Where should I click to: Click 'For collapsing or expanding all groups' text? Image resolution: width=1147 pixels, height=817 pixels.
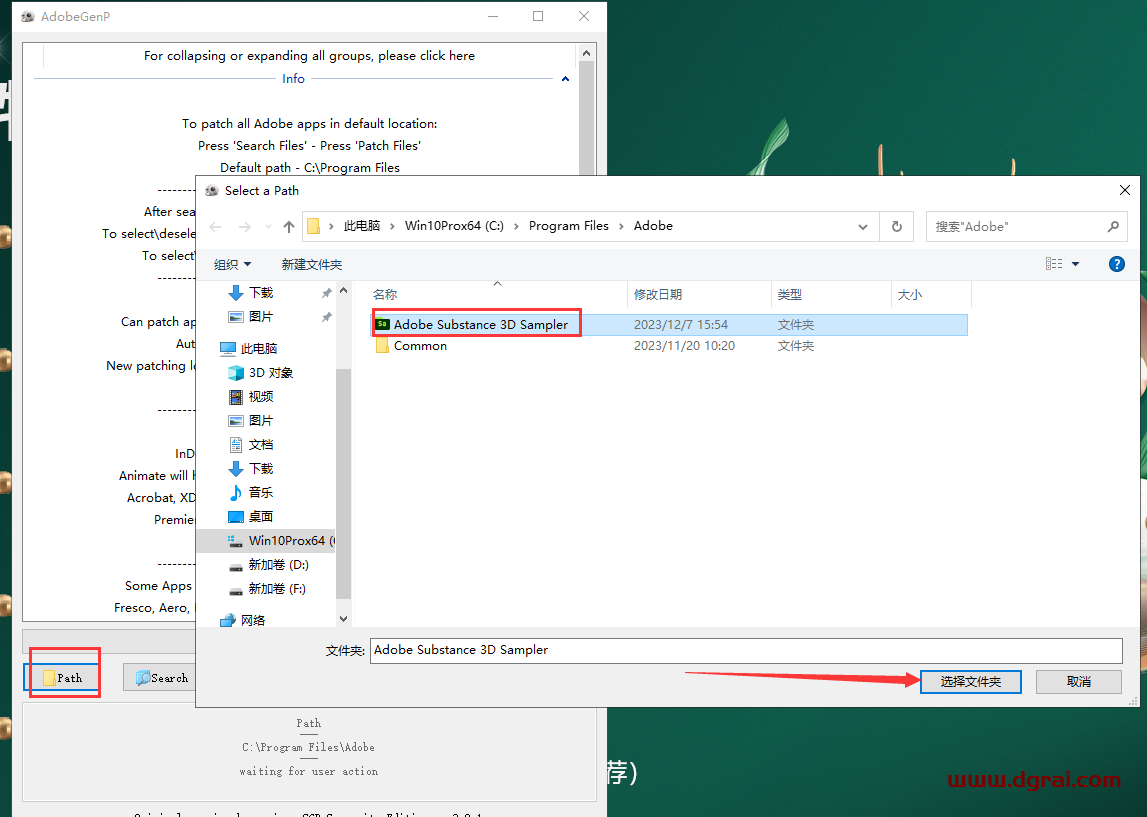309,56
